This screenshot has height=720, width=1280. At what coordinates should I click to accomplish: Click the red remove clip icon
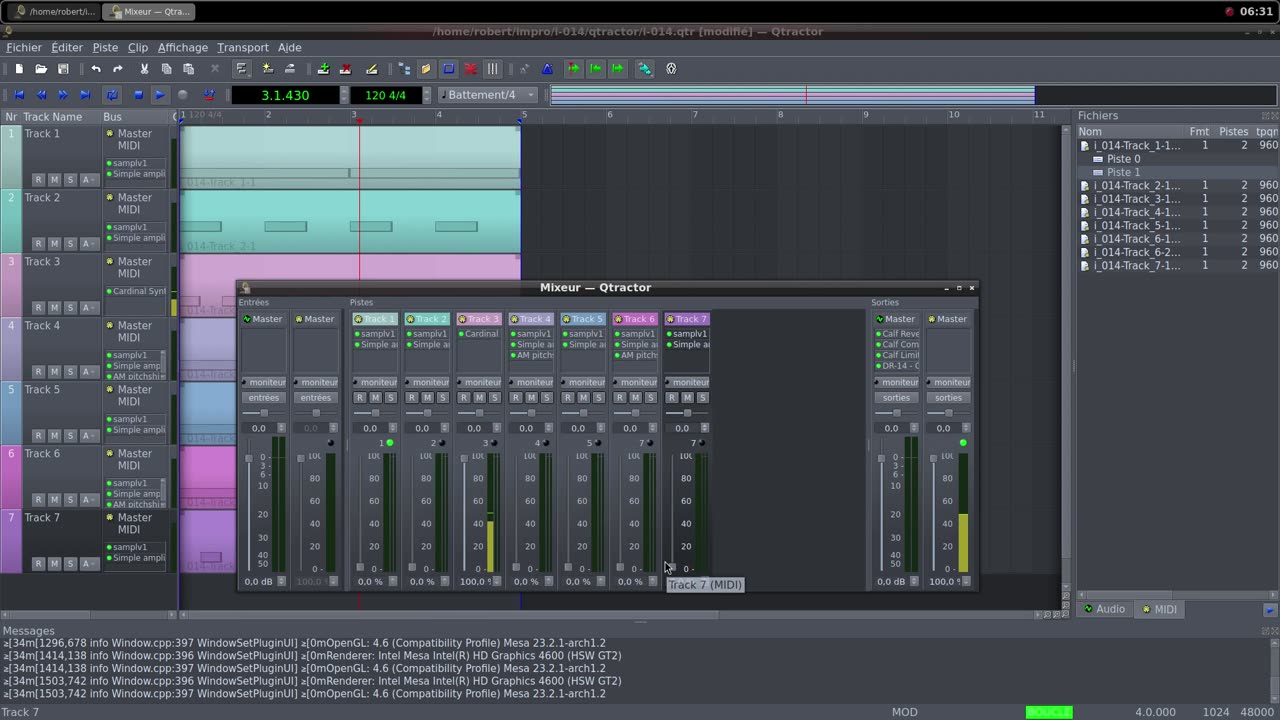point(346,69)
